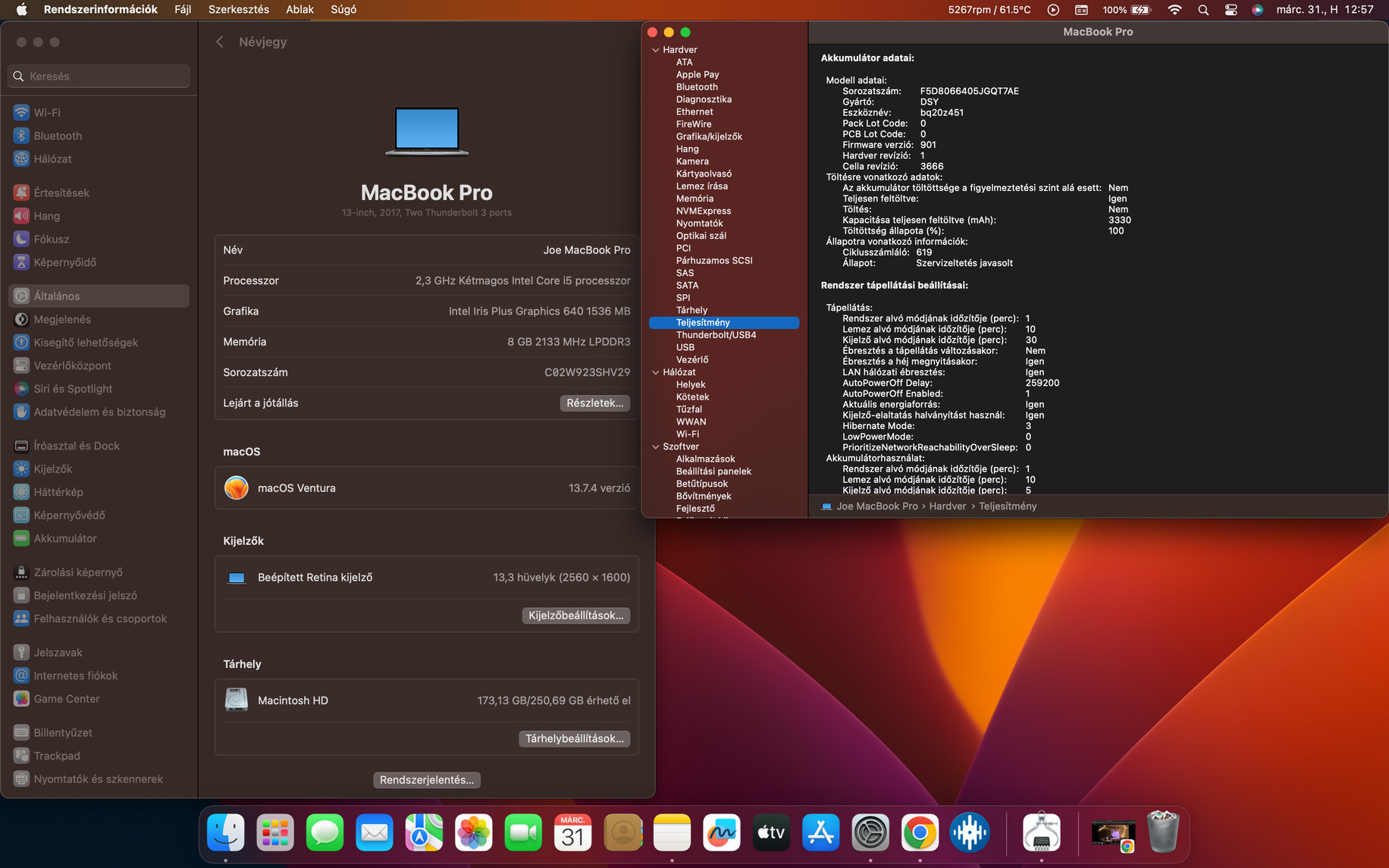Collapse the Szoftver tree section

point(655,447)
